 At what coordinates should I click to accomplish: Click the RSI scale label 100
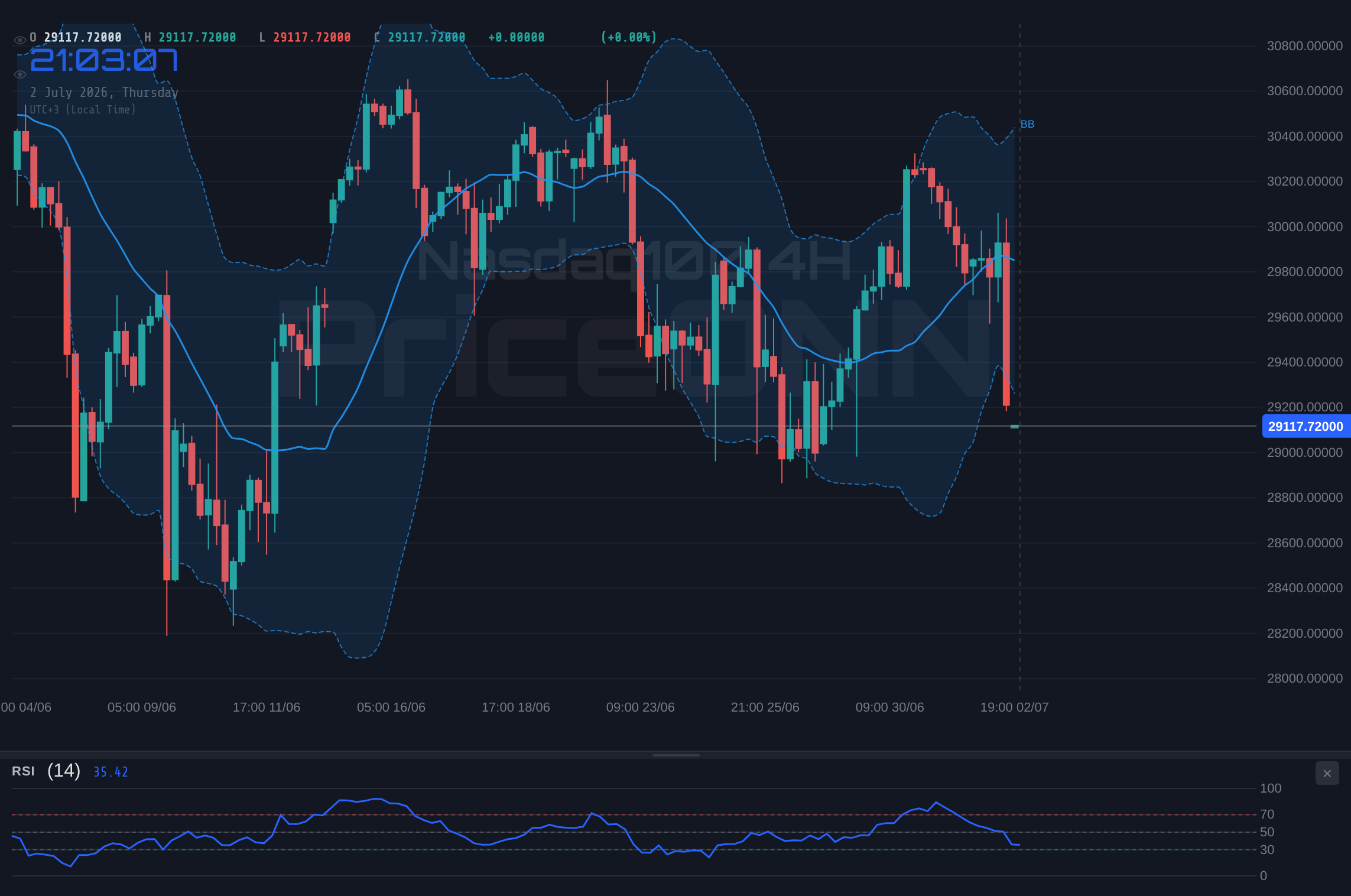point(1271,788)
